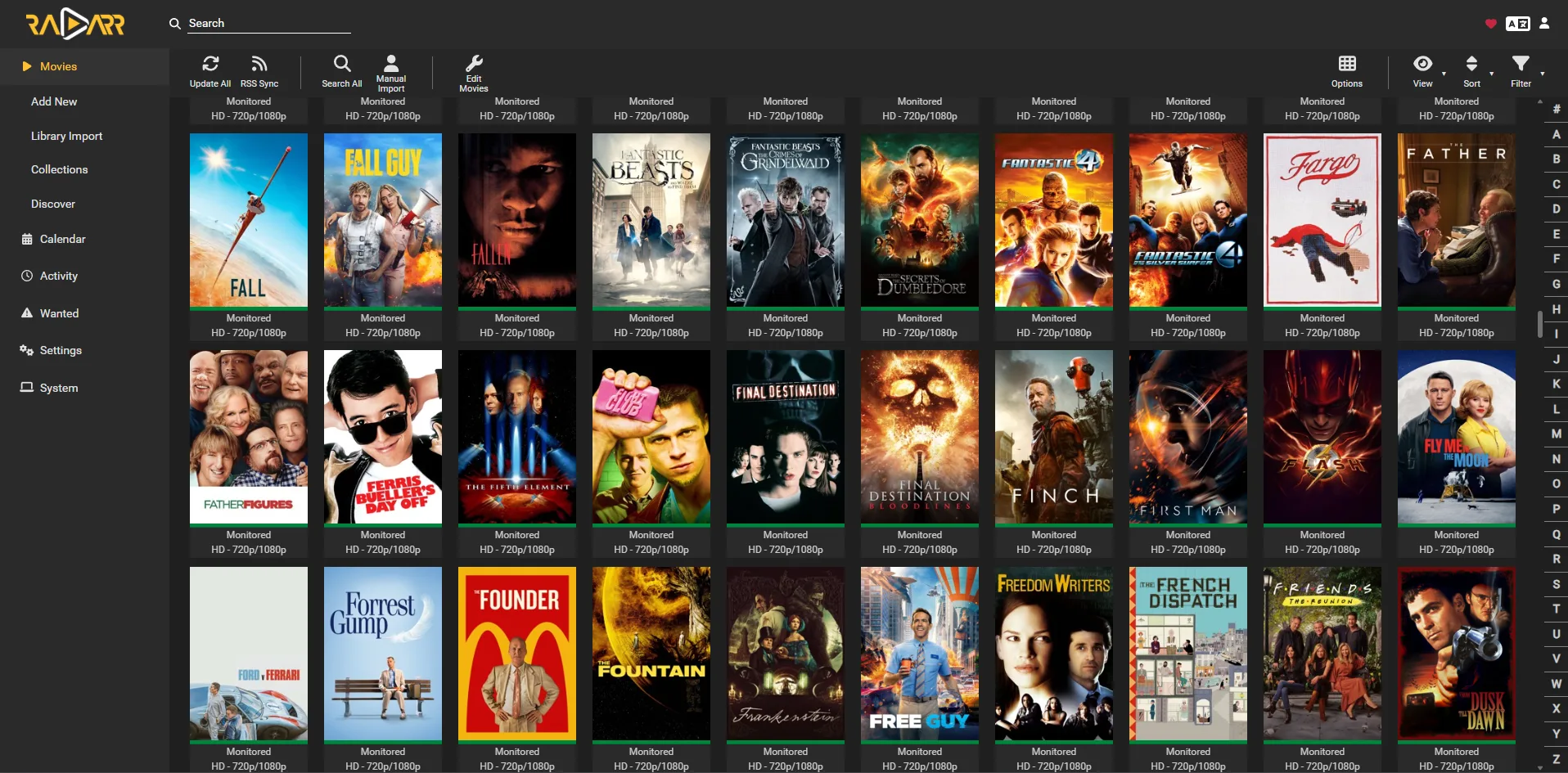The image size is (1568, 773).
Task: Click the red heart donate icon
Action: pos(1491,24)
